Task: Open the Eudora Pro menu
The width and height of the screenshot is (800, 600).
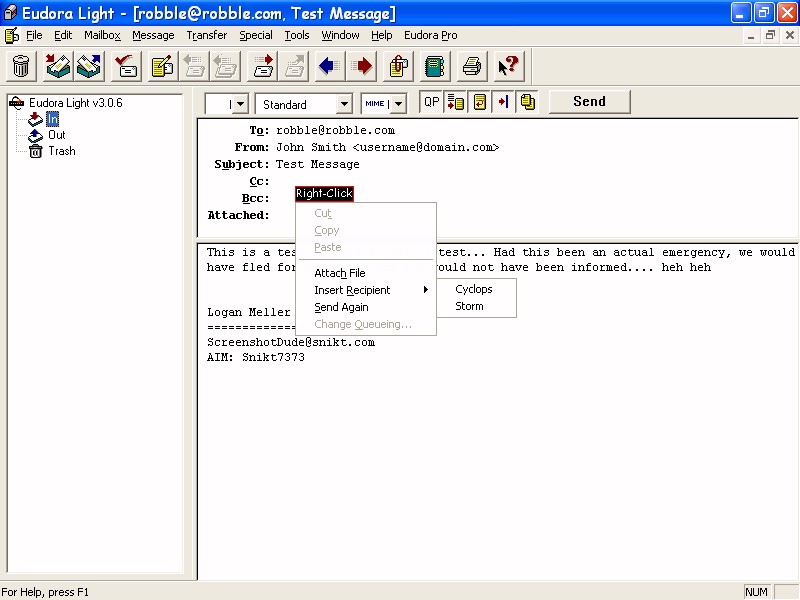Action: (x=431, y=35)
